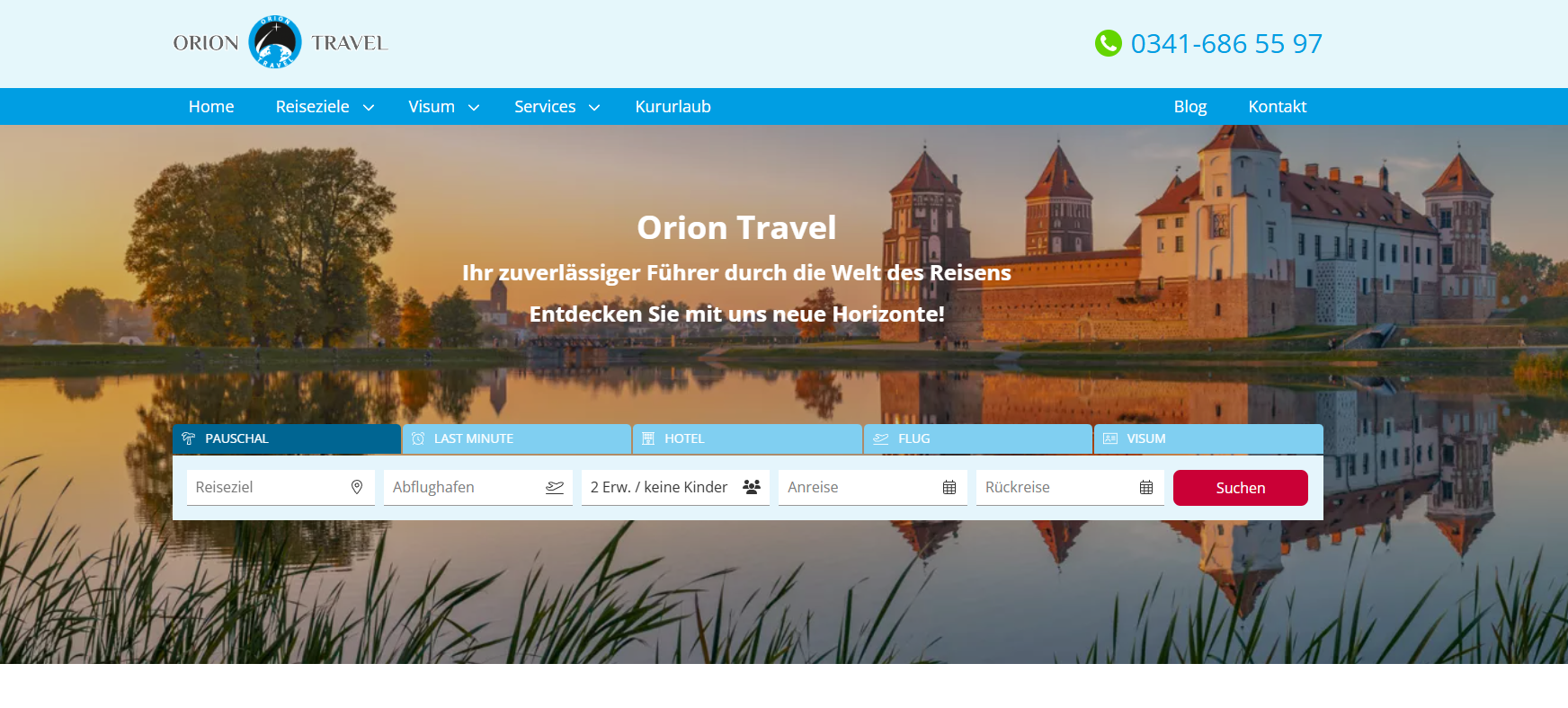The image size is (1568, 708).
Task: Click into the Reiseziel input field
Action: coord(281,487)
